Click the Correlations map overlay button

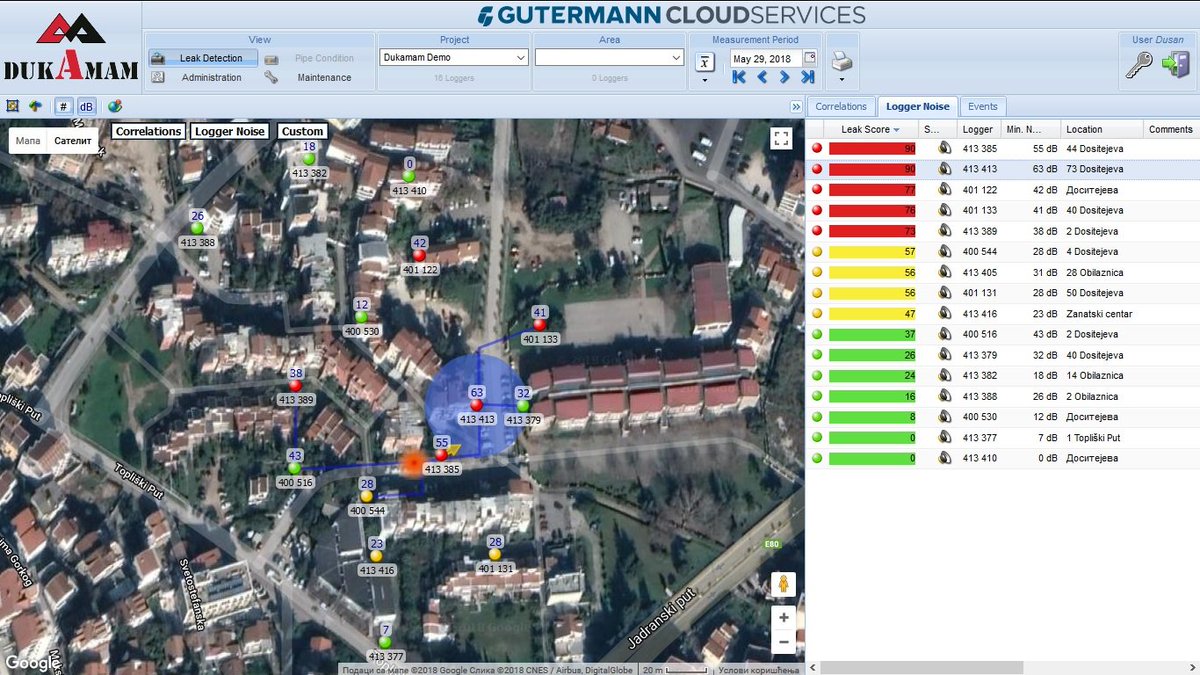tap(148, 131)
